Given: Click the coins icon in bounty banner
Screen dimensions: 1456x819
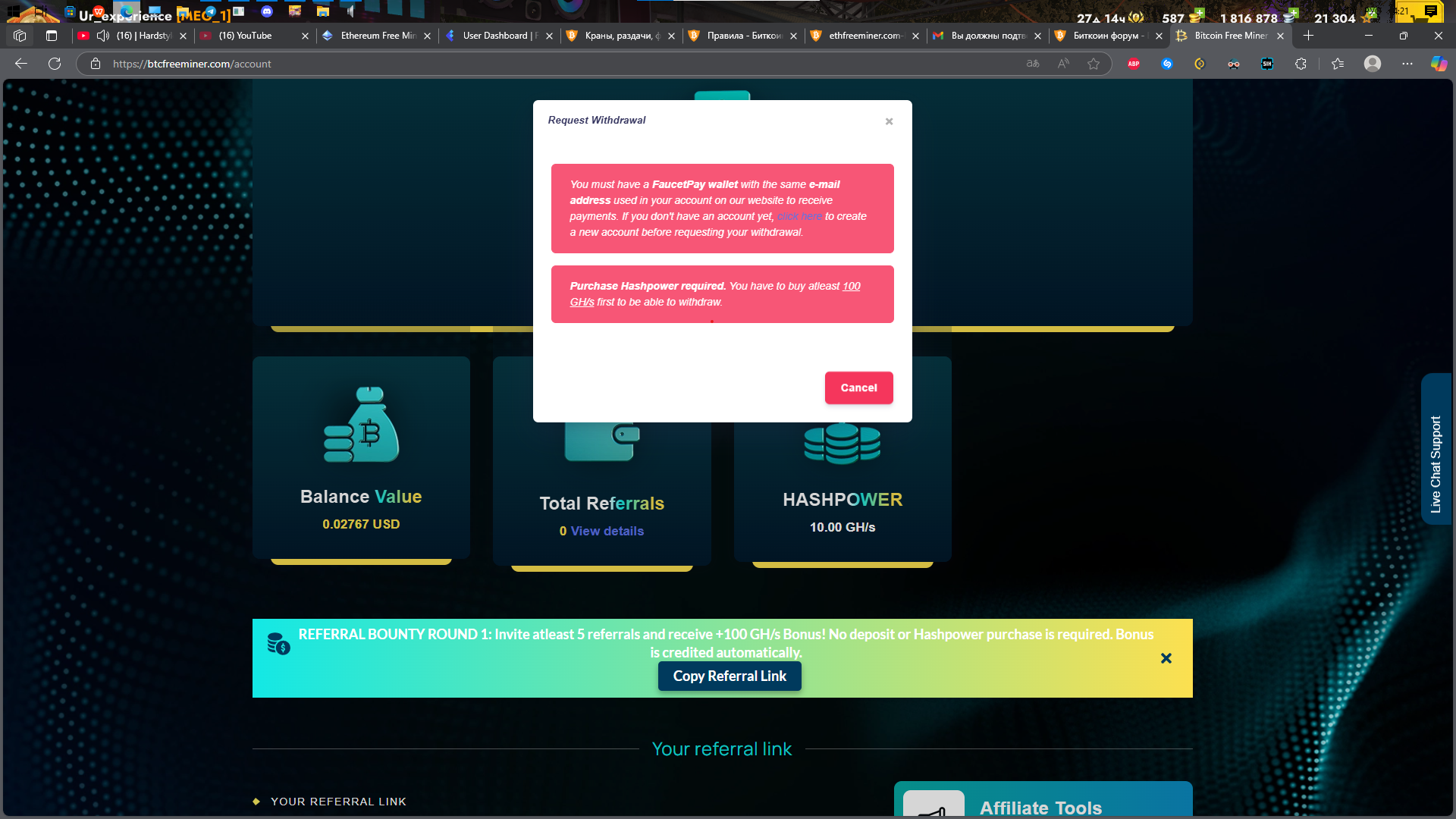Looking at the screenshot, I should click(x=278, y=644).
